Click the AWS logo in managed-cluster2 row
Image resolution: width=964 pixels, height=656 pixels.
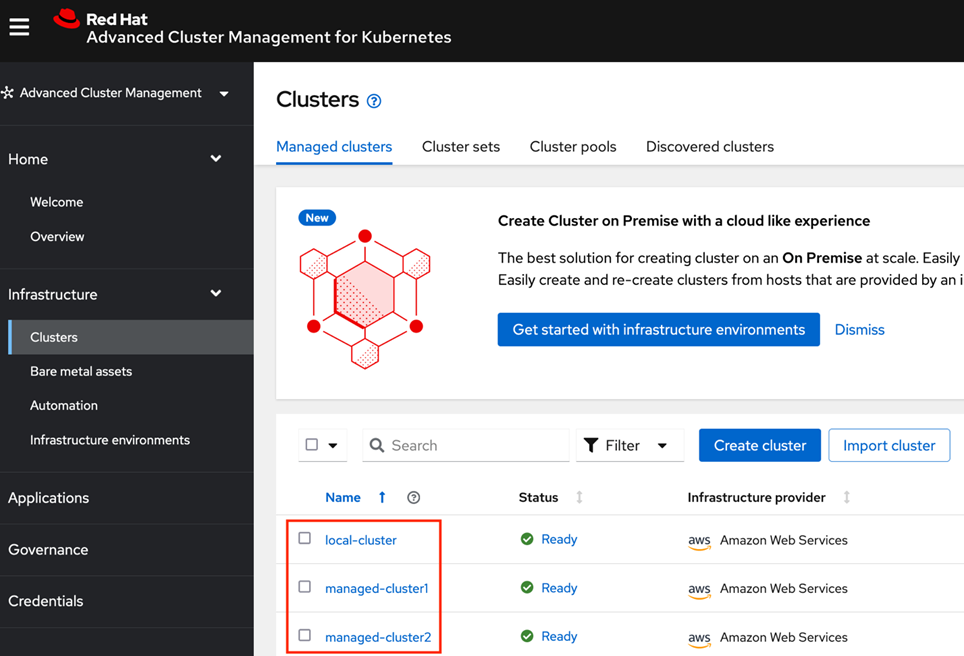pyautogui.click(x=699, y=638)
